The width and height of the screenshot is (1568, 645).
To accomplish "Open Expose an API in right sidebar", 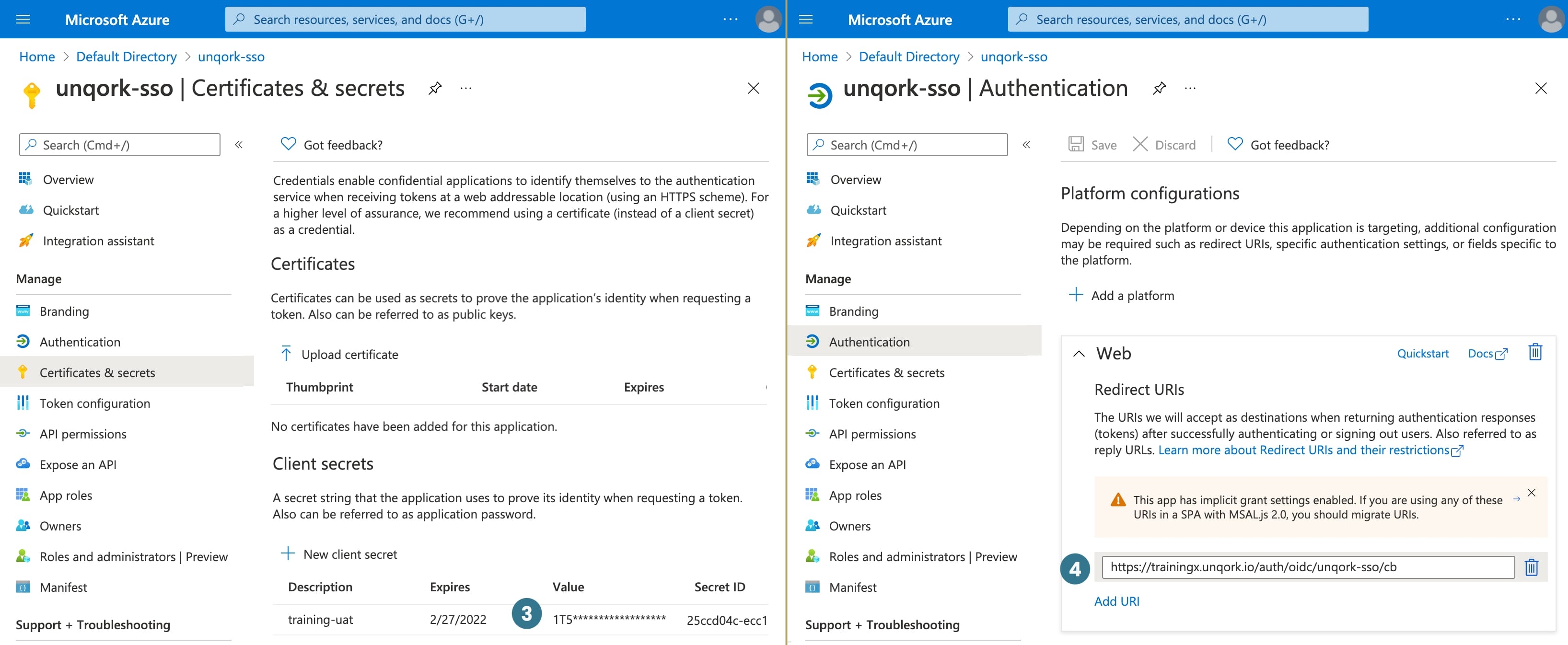I will coord(867,465).
